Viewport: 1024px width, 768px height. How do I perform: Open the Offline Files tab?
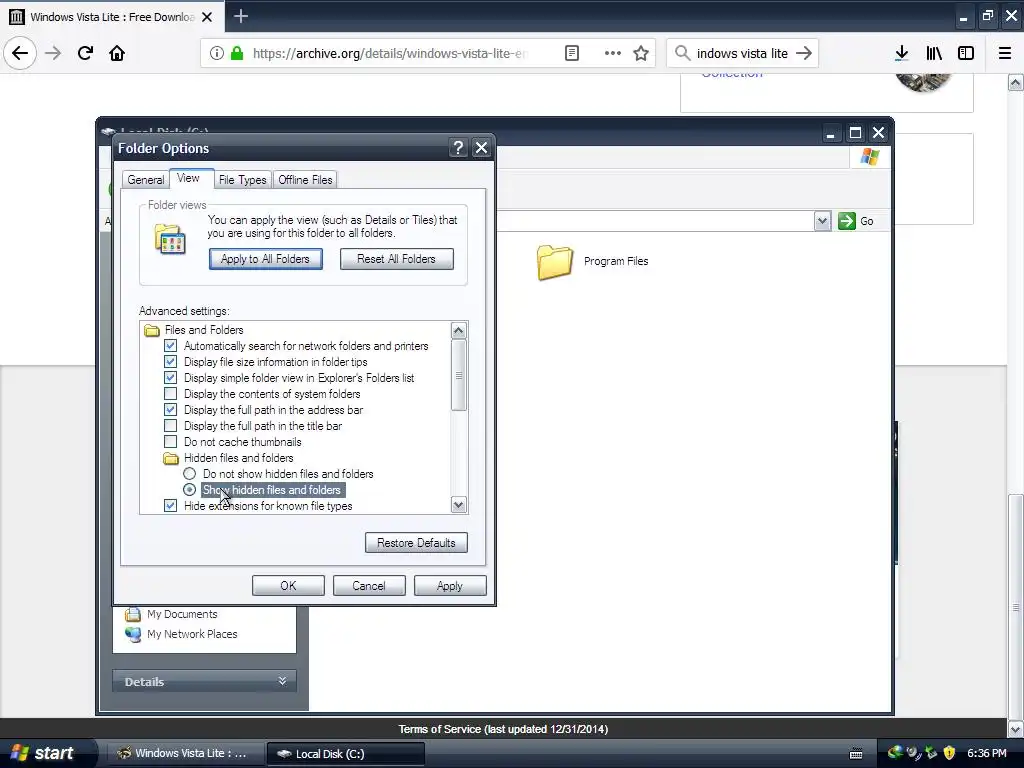click(x=305, y=180)
